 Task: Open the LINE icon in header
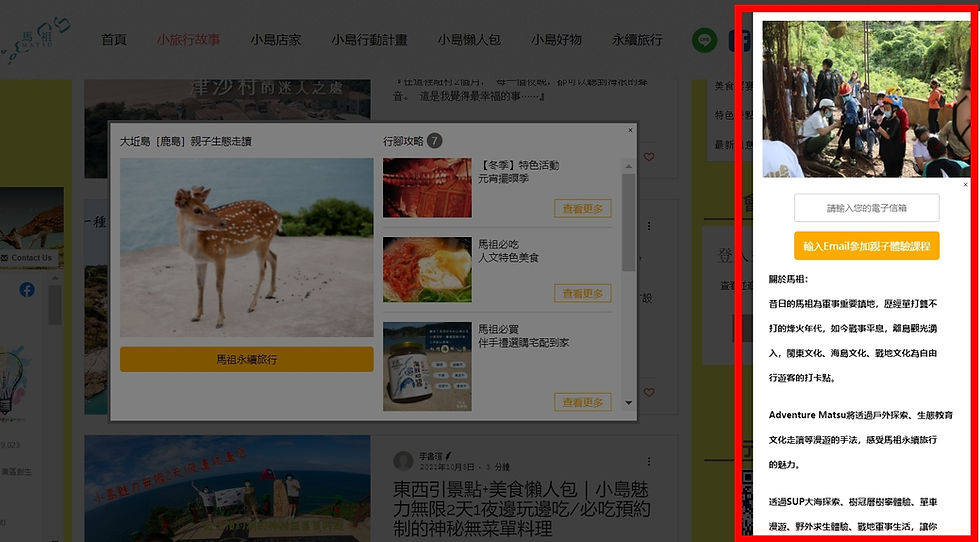click(704, 40)
